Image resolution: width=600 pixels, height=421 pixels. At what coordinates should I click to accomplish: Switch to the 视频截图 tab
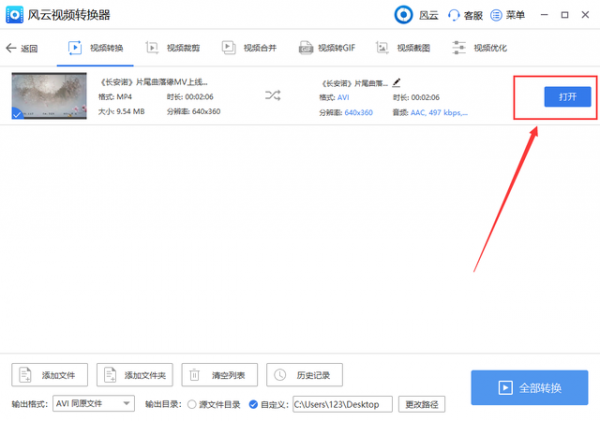click(403, 48)
